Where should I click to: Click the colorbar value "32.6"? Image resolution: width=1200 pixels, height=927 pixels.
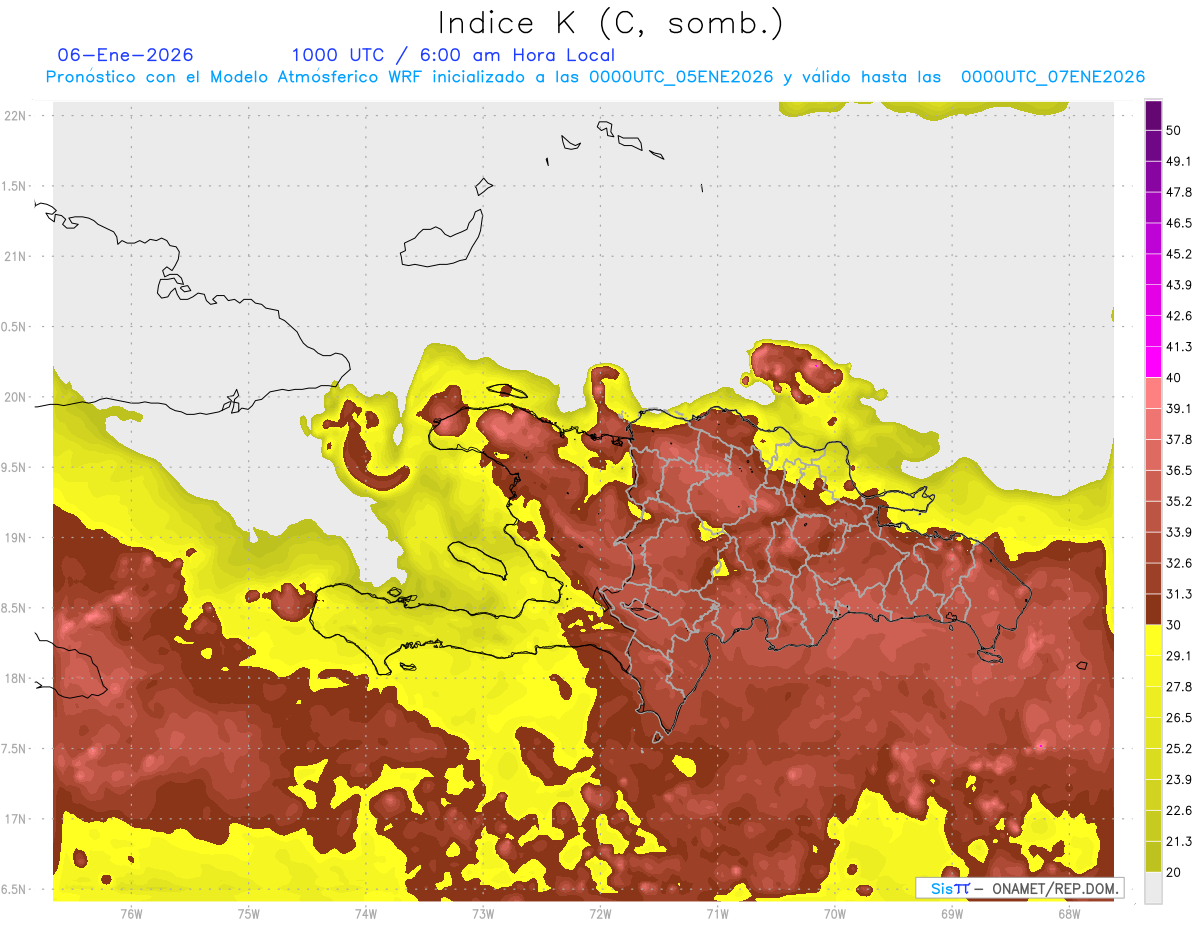point(1180,563)
